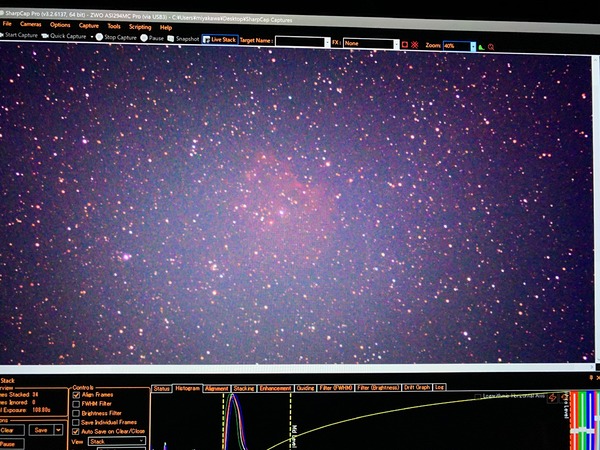Switch to the Filter (FWHM) tab

(336, 388)
